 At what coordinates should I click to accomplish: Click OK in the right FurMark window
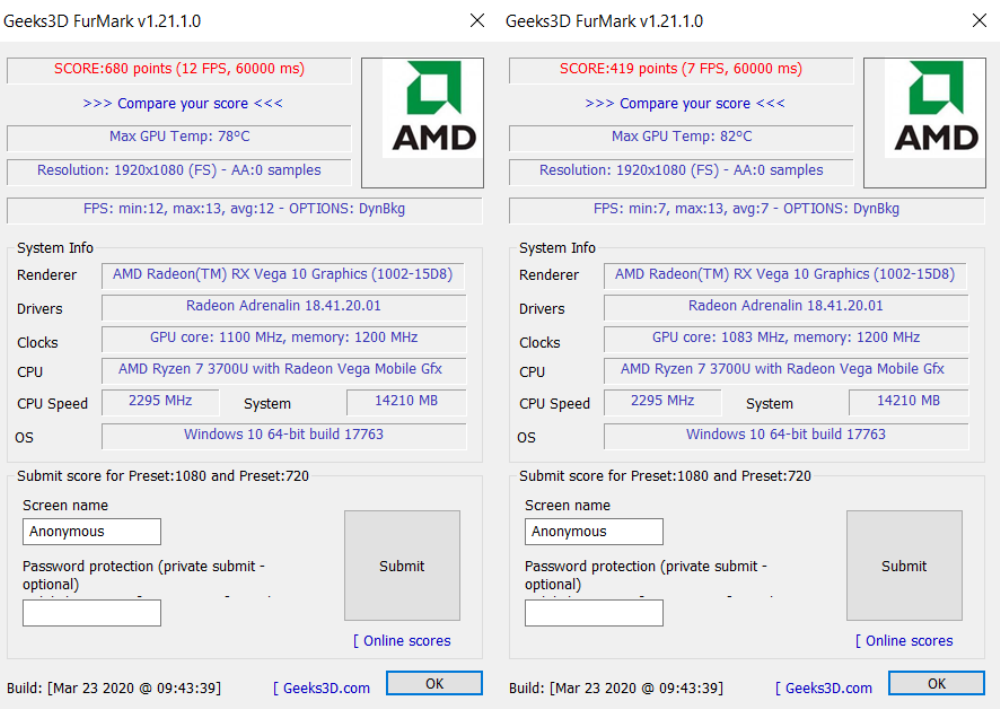[936, 684]
